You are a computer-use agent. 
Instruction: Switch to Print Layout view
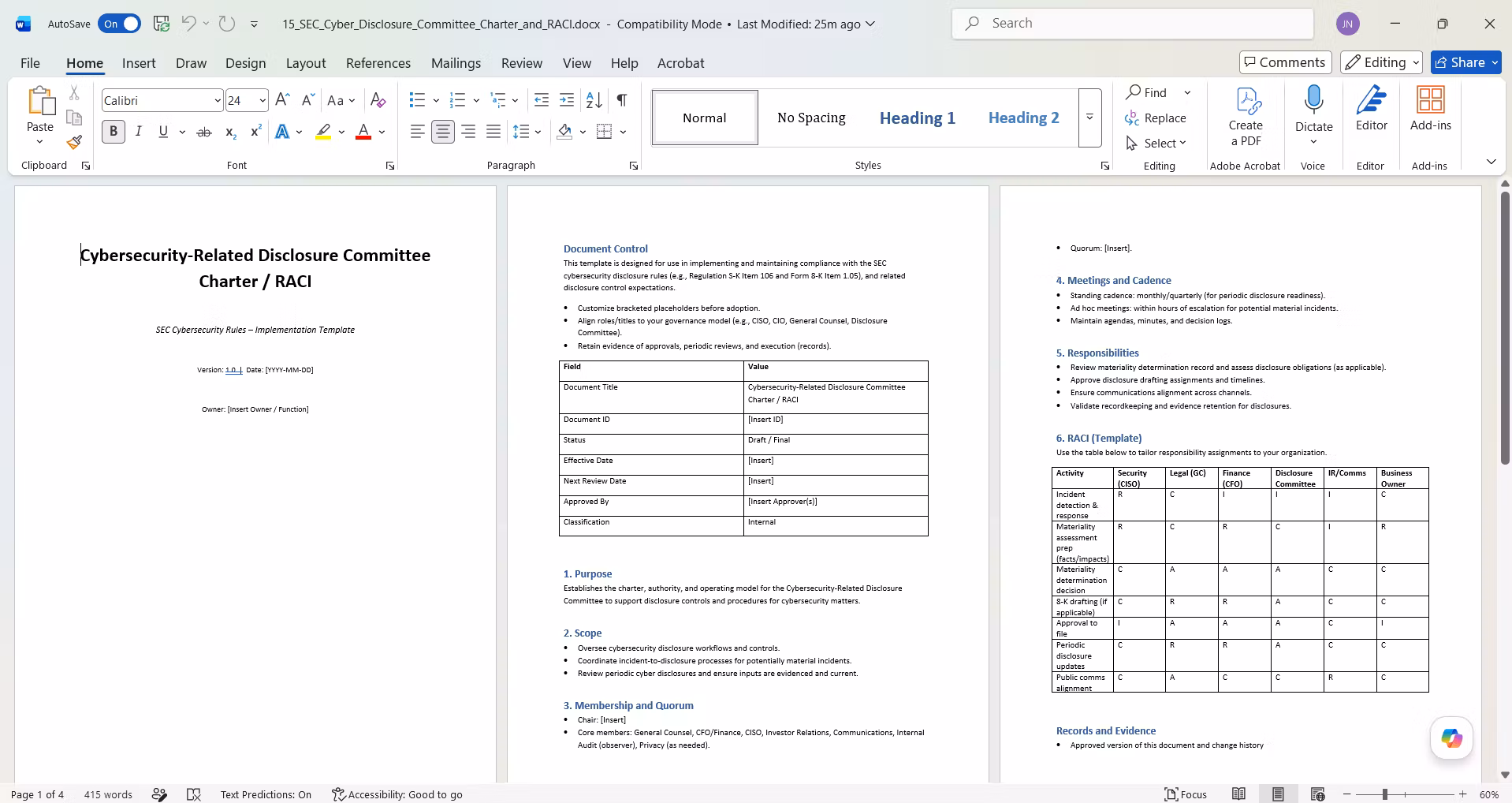(x=1278, y=794)
